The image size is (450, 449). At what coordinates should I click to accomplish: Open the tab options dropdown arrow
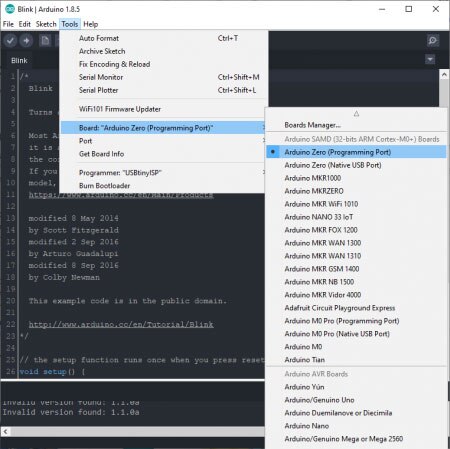[430, 60]
